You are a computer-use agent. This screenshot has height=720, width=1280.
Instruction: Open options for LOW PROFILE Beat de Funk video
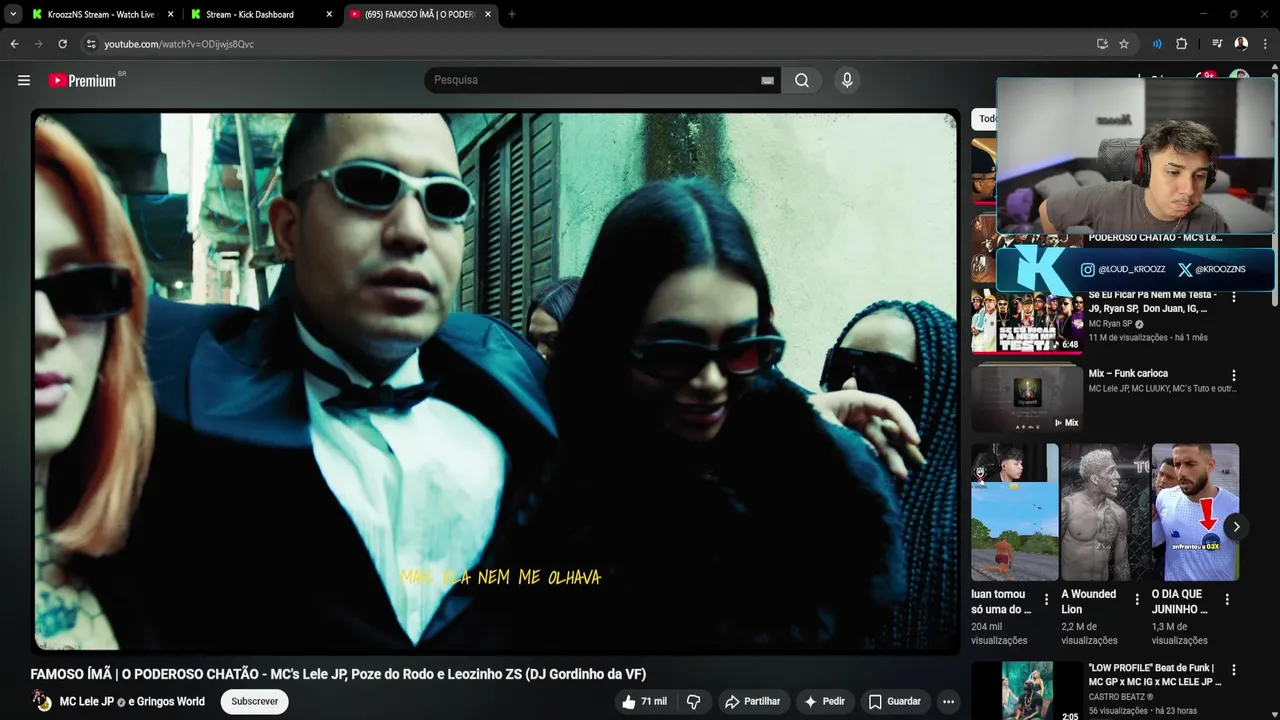1233,670
